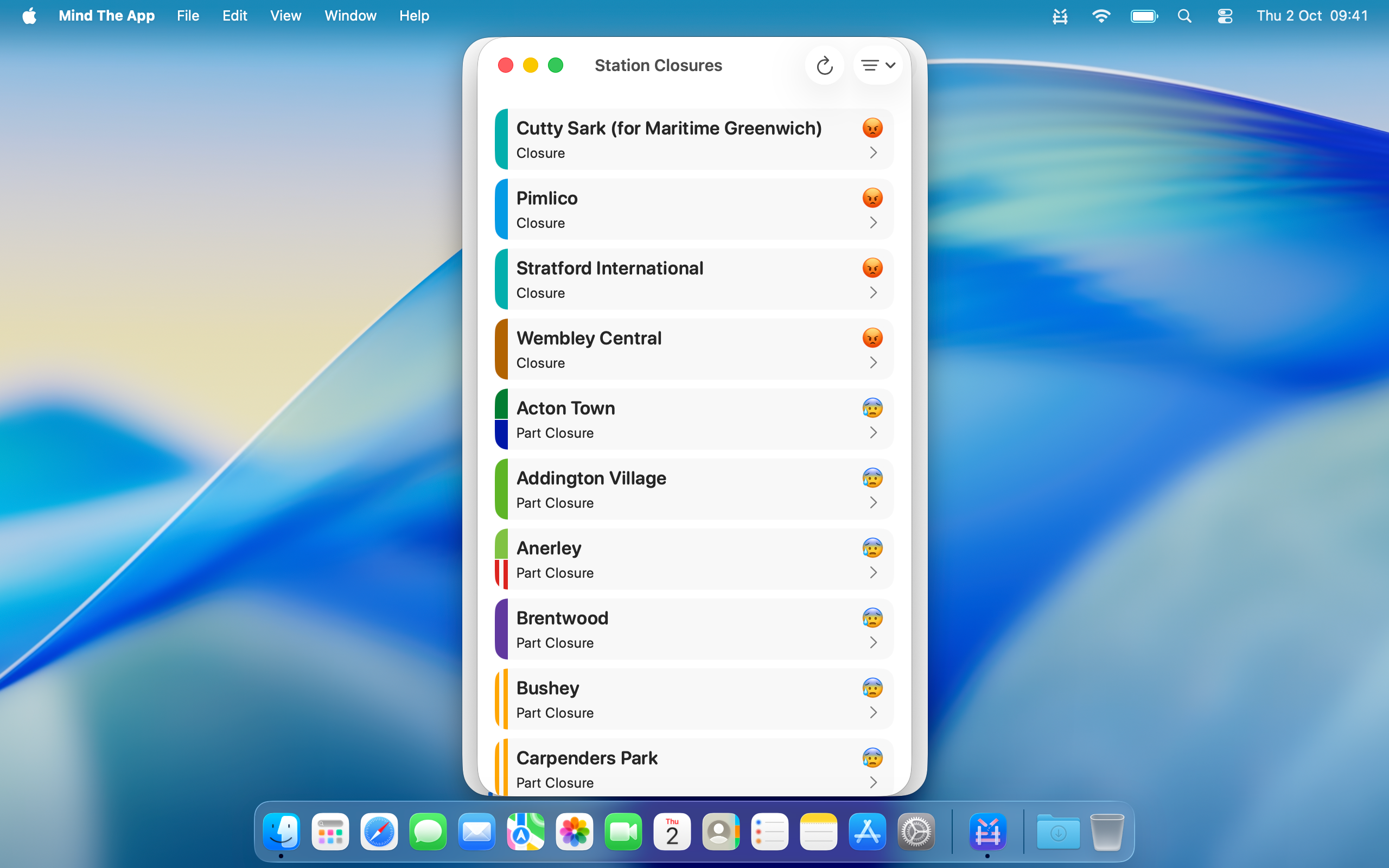Image resolution: width=1389 pixels, height=868 pixels.
Task: Open Calendar from the Dock
Action: click(672, 831)
